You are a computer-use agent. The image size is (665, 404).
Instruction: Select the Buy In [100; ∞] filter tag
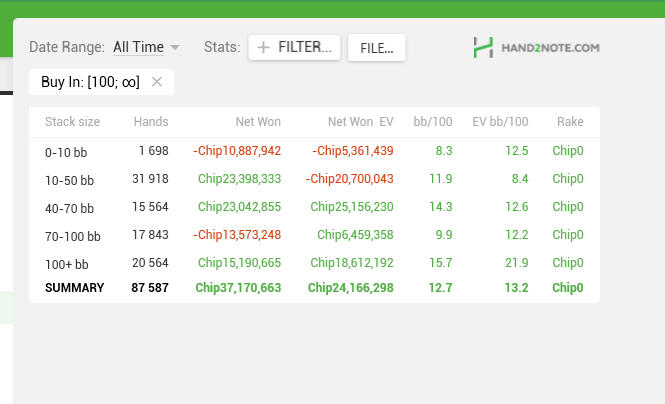click(90, 82)
